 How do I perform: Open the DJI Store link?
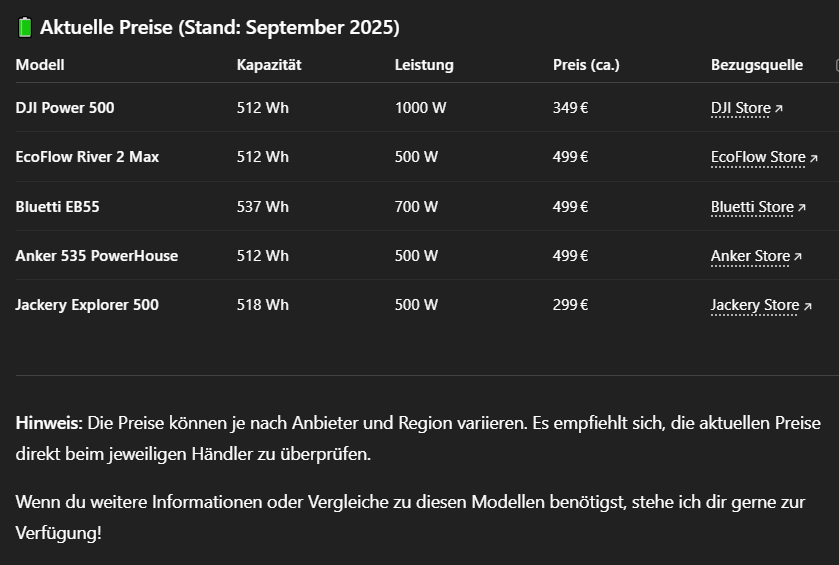(740, 108)
